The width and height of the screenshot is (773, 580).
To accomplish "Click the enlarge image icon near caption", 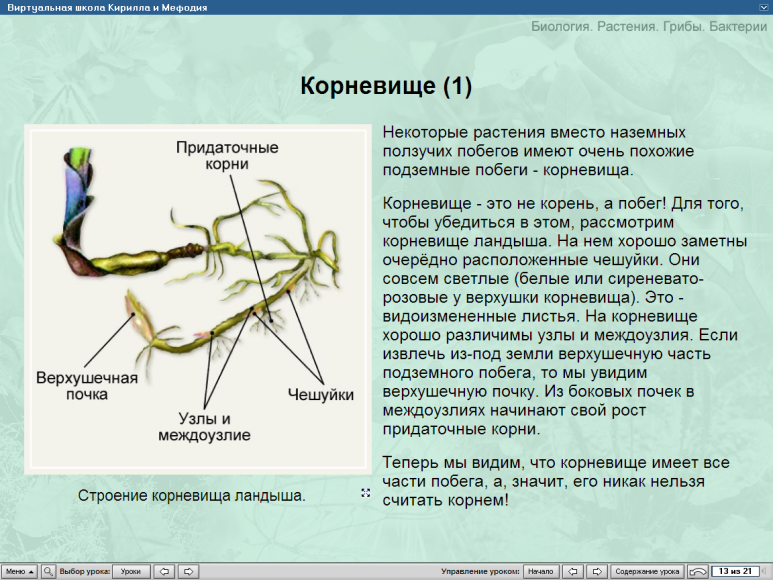I will click(365, 492).
